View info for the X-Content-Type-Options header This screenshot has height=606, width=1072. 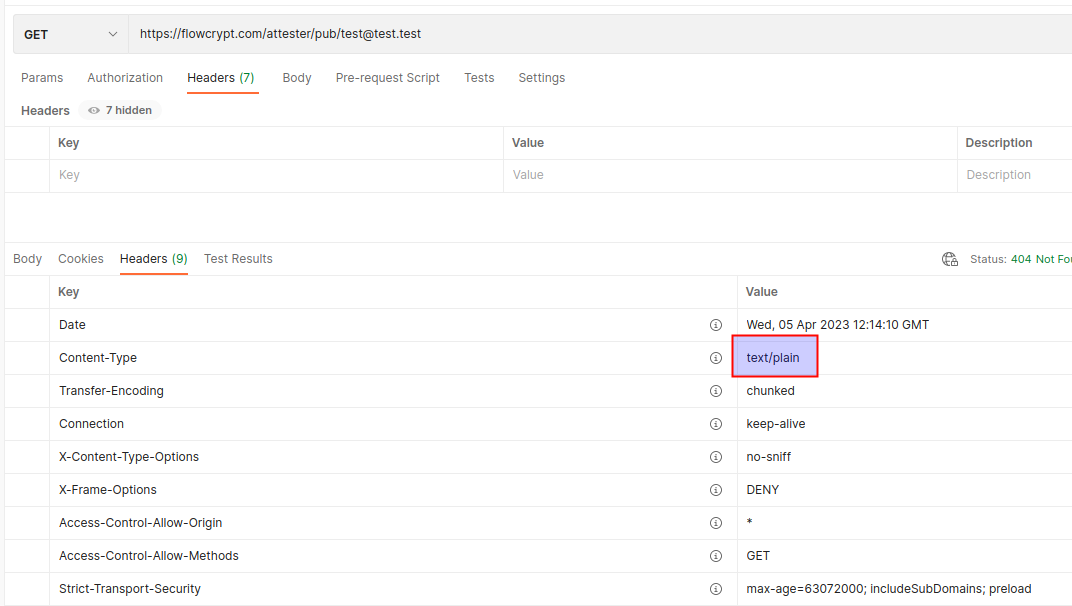coord(716,456)
